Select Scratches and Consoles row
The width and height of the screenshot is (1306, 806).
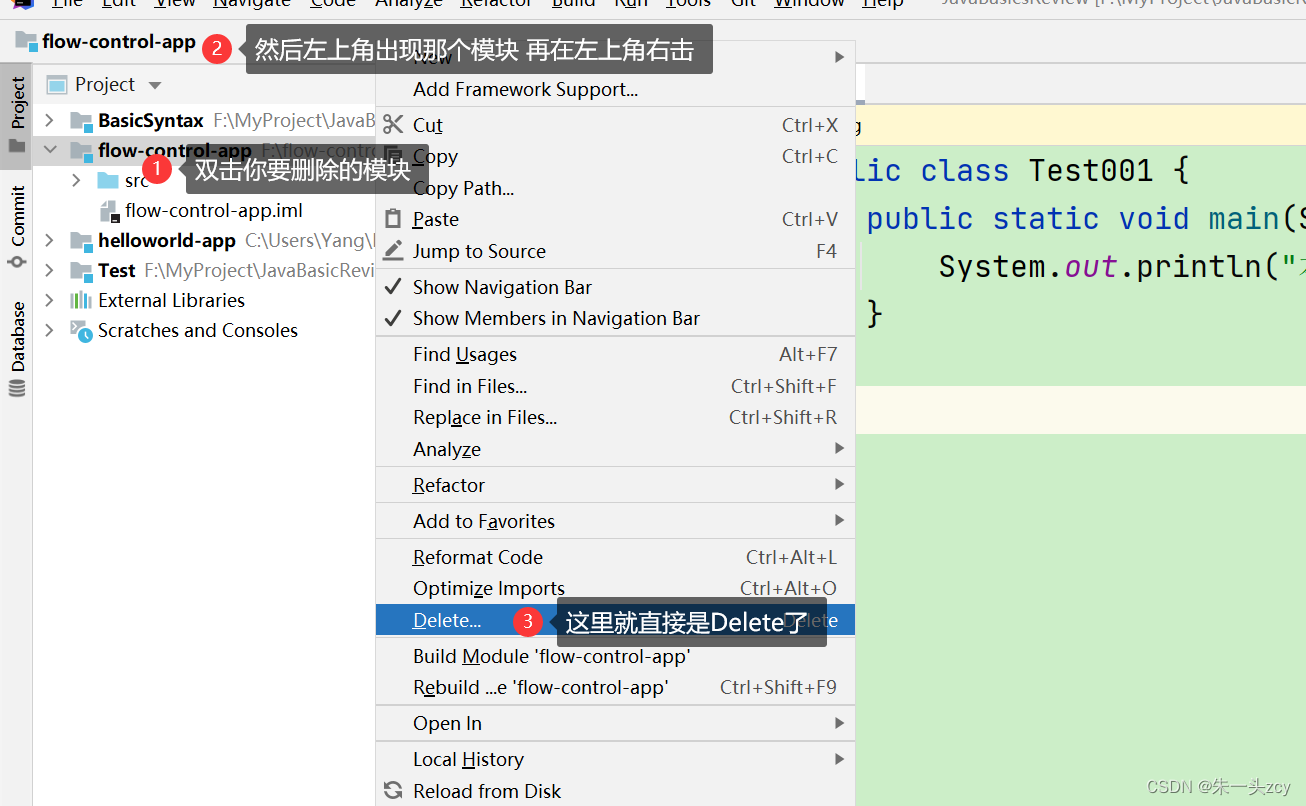204,330
